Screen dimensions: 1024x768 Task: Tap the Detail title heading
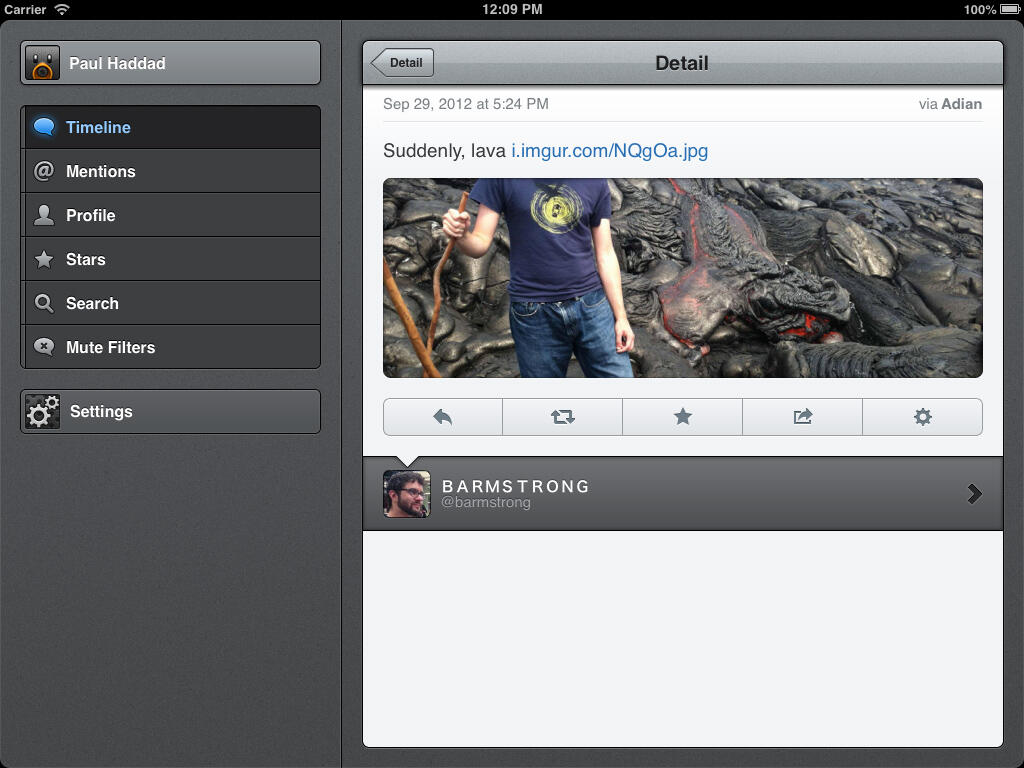pyautogui.click(x=682, y=63)
